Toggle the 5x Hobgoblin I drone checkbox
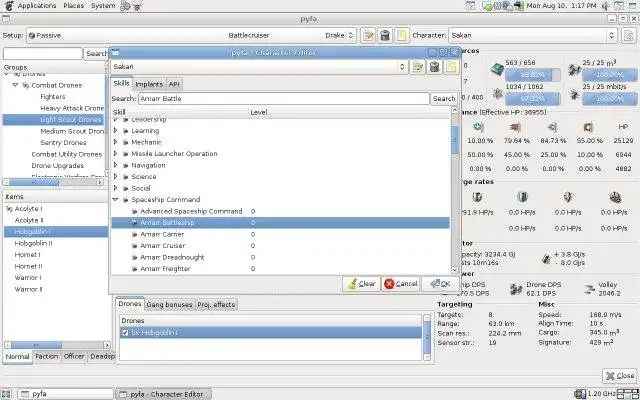This screenshot has width=640, height=400. (125, 333)
